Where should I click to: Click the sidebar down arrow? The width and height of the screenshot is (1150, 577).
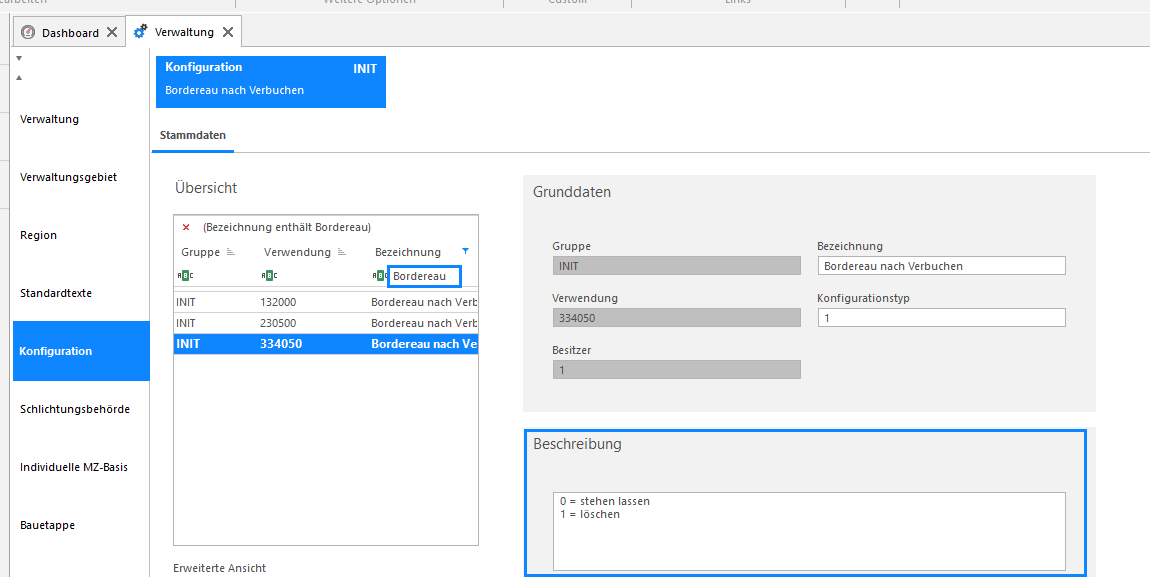19,58
